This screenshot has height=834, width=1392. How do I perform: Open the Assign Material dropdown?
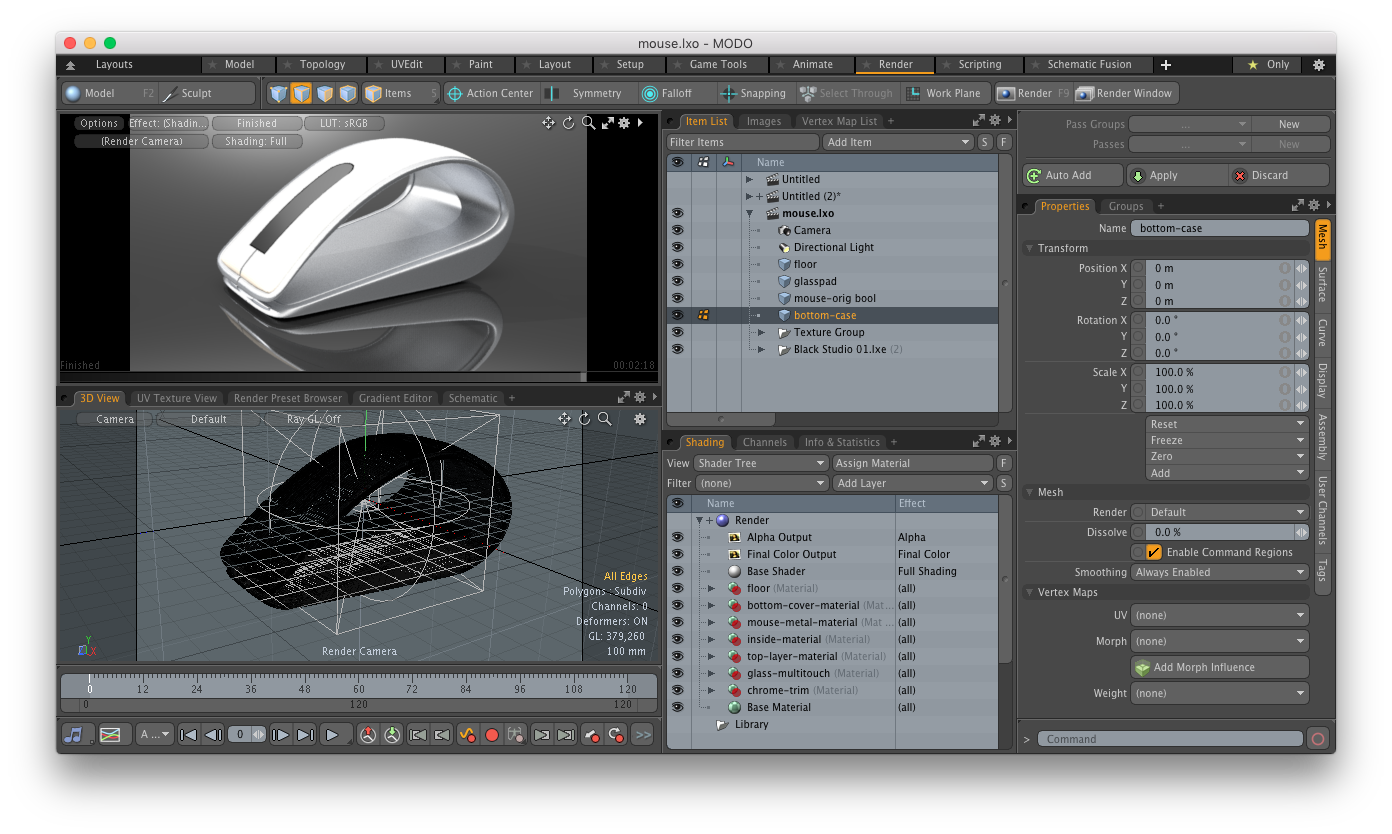click(913, 463)
